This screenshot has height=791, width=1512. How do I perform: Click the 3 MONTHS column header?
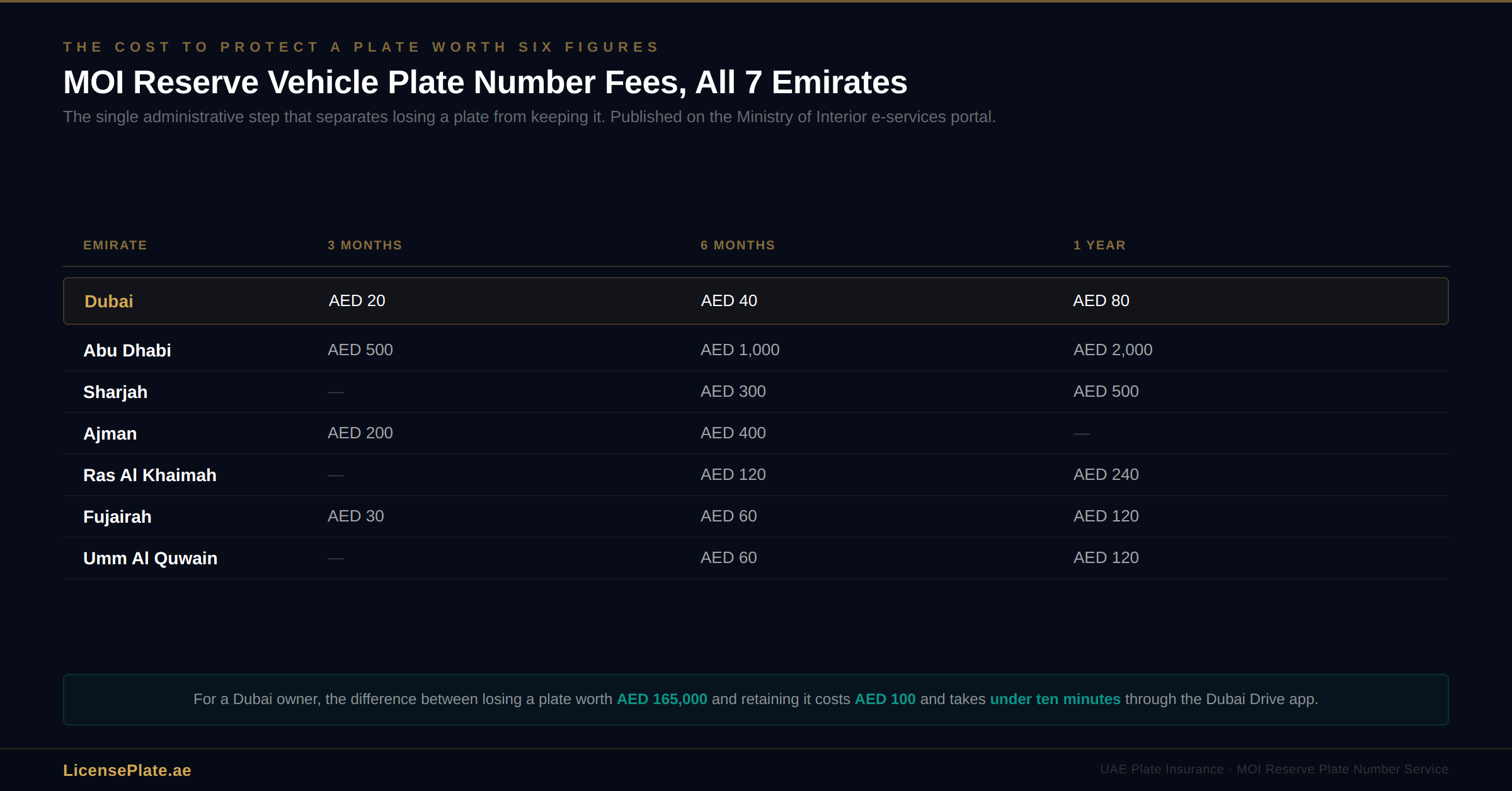[x=365, y=246]
